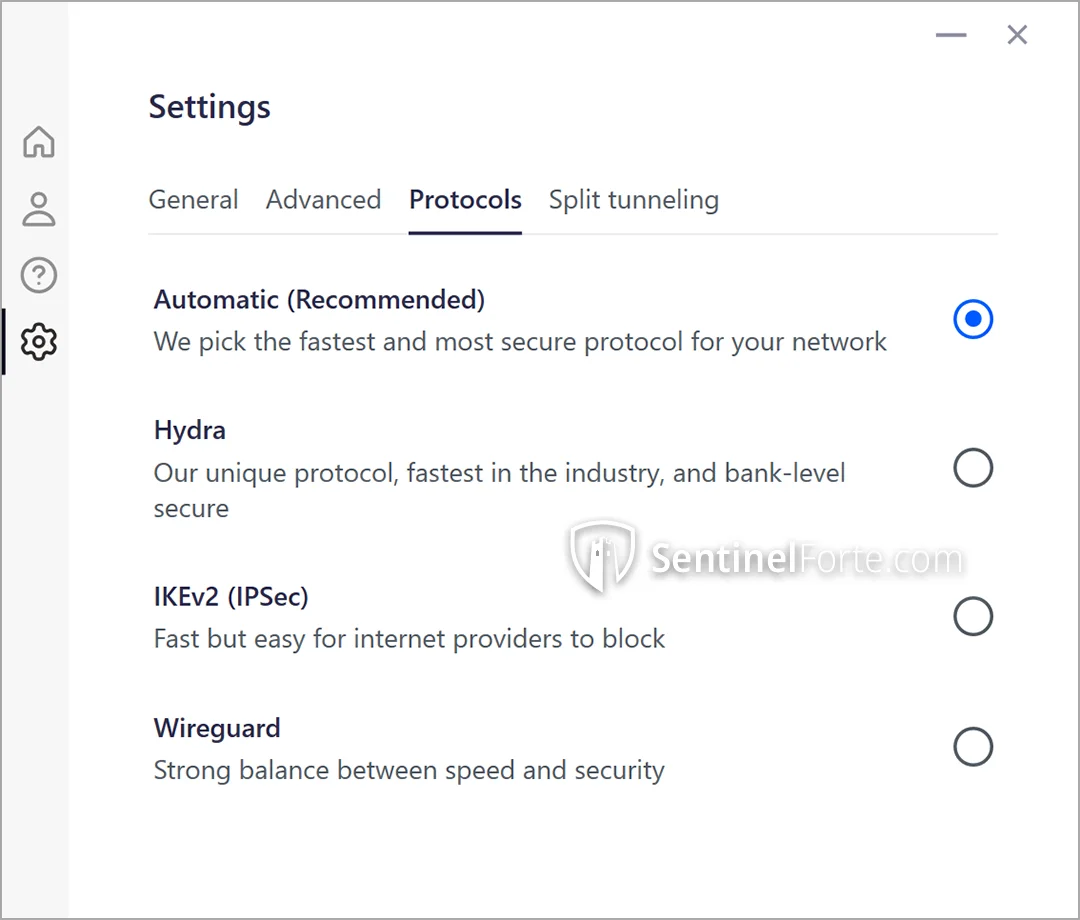
Task: Close the VPN settings window
Action: pos(1017,35)
